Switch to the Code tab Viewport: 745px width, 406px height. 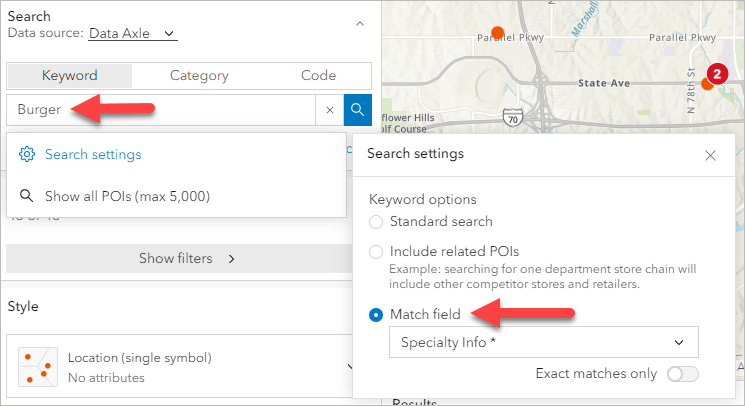(x=318, y=76)
